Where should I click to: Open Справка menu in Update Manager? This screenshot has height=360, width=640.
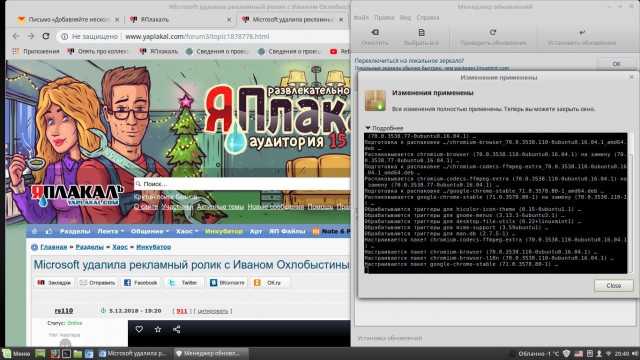click(x=428, y=18)
